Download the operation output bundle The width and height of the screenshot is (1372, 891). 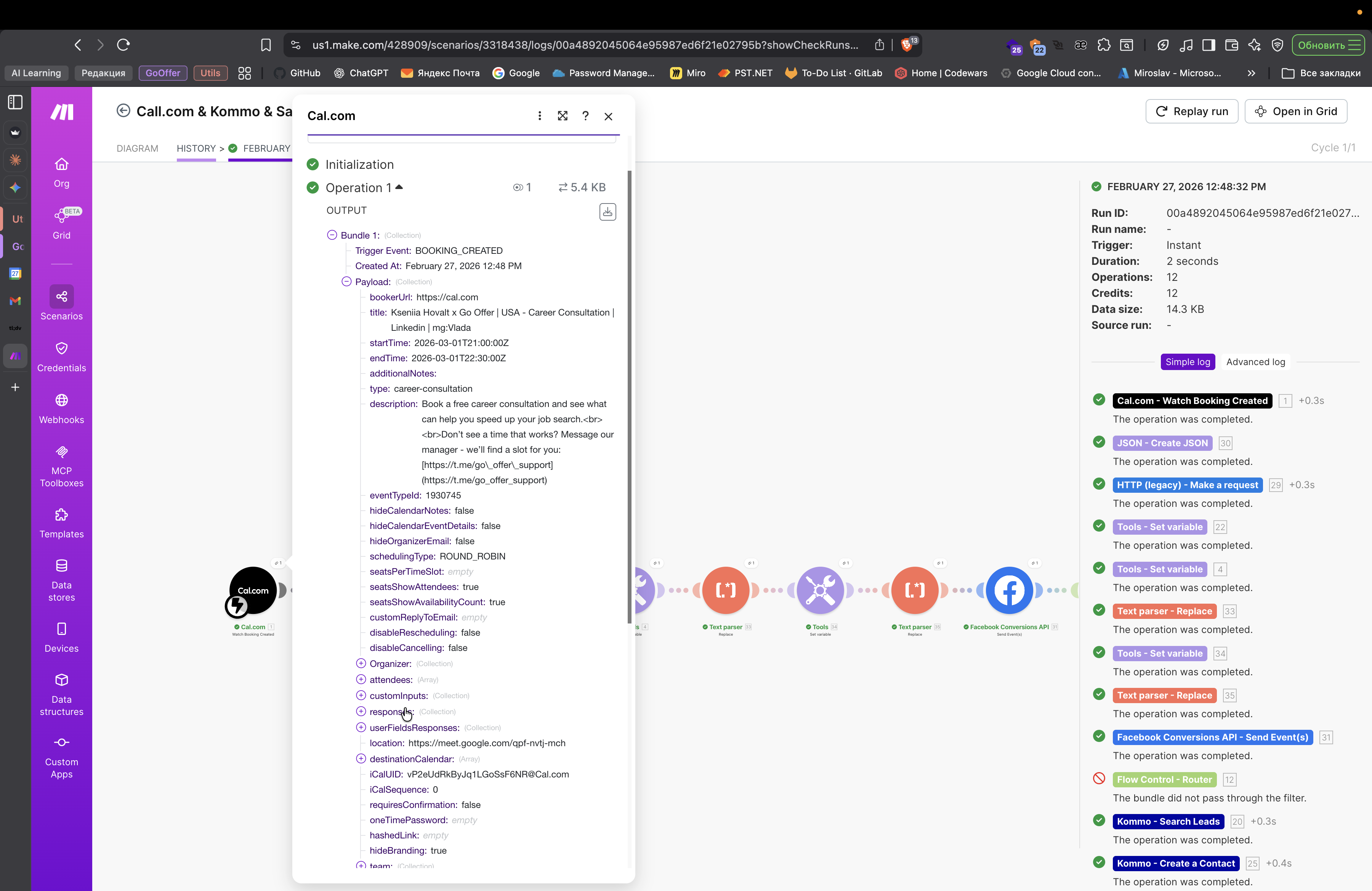607,212
